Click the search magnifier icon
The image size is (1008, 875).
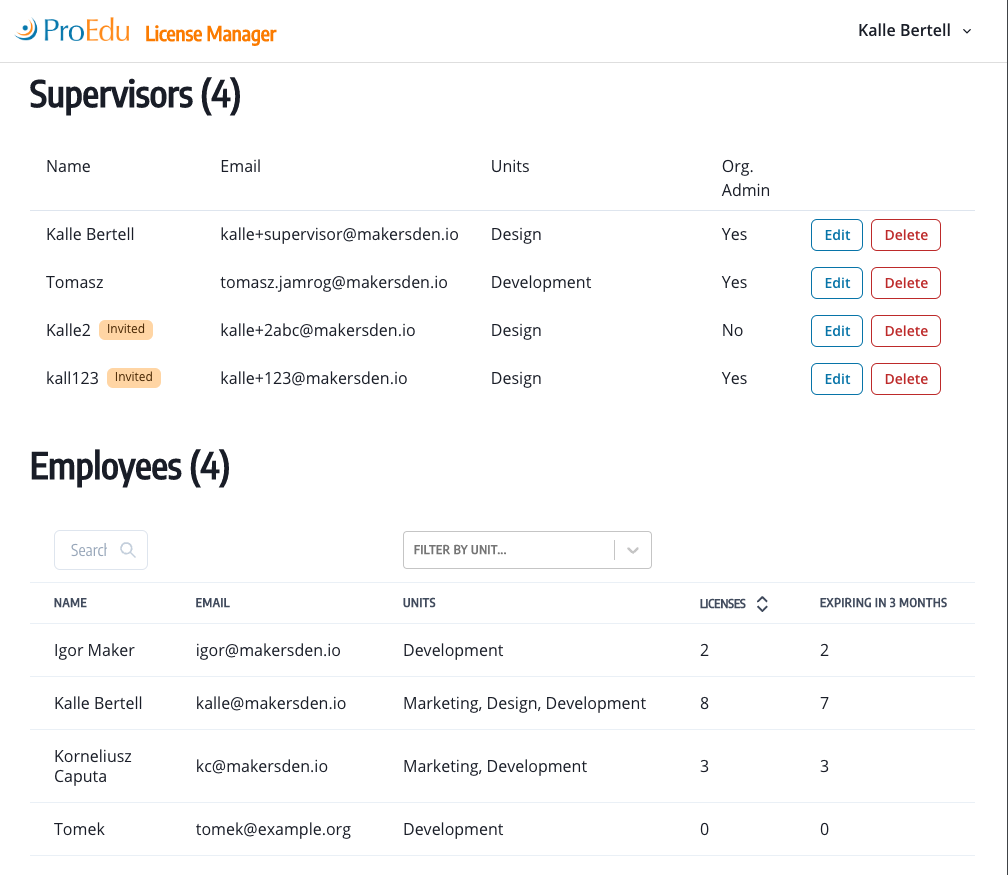coord(127,550)
